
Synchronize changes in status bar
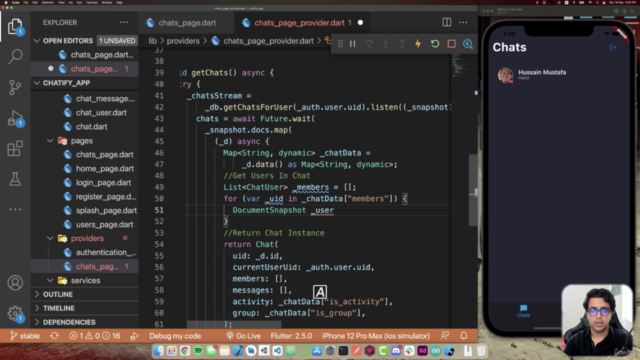click(54, 336)
